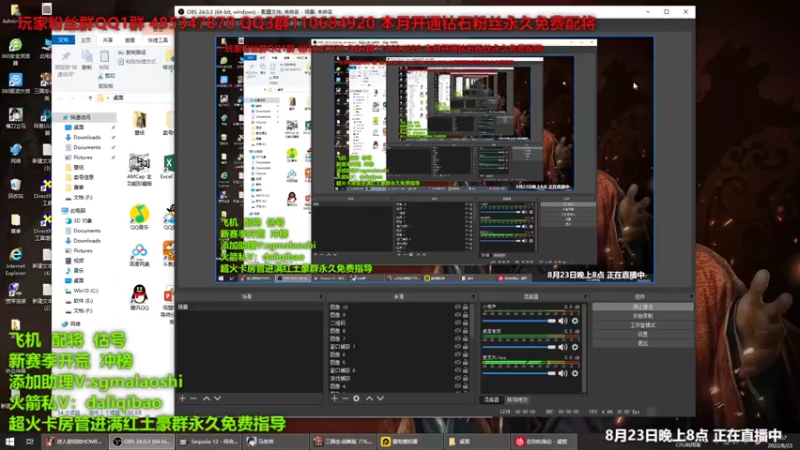Toggle the lock on the 图像 7 source

point(465,339)
